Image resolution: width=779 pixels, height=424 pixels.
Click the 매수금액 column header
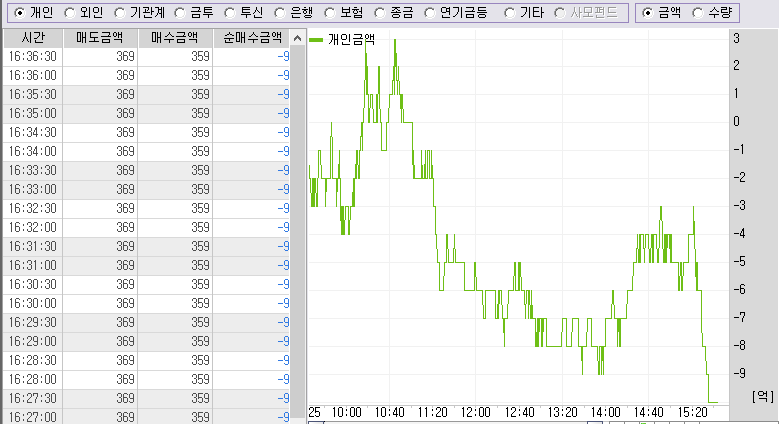175,38
